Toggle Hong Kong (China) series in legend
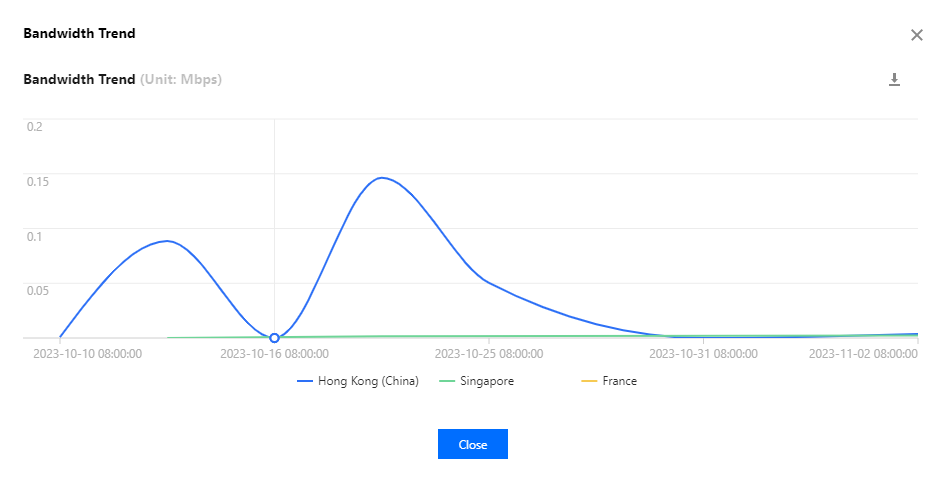944x480 pixels. [x=358, y=381]
